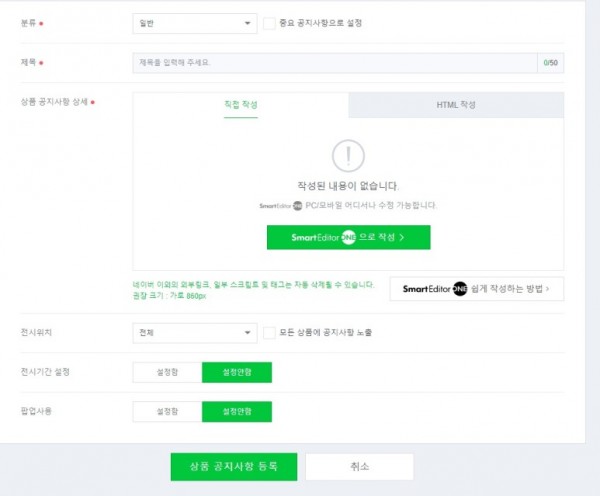
Task: Click the arrow of 분류 dropdown
Action: point(248,23)
